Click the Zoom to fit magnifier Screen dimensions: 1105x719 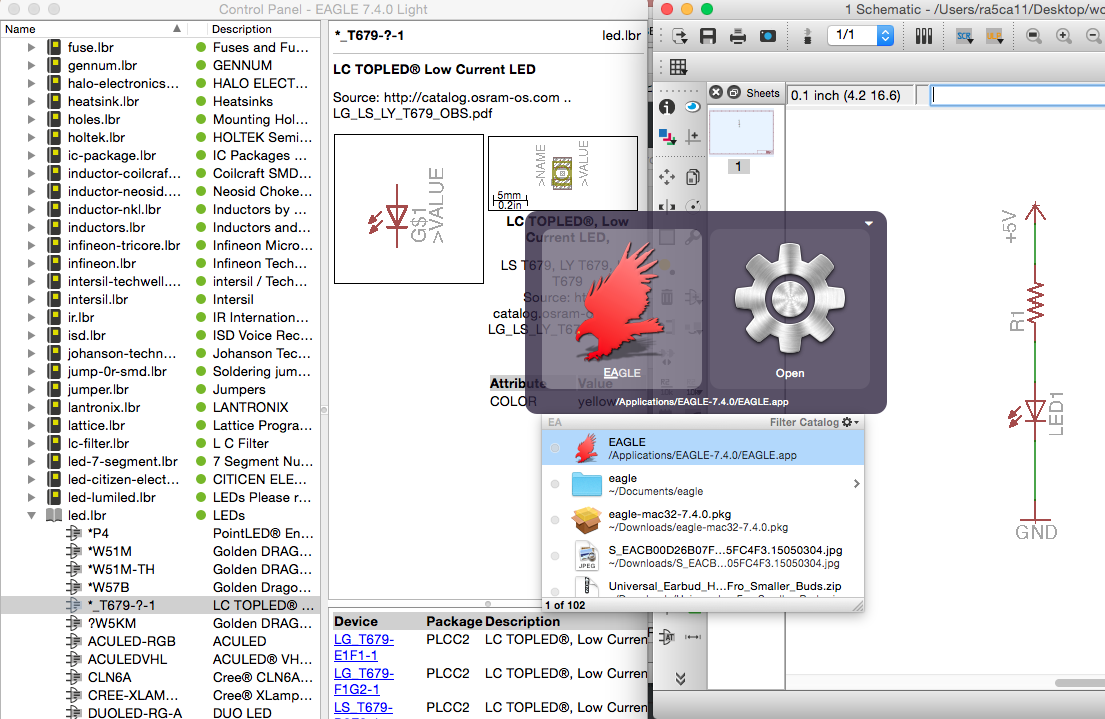[1034, 36]
